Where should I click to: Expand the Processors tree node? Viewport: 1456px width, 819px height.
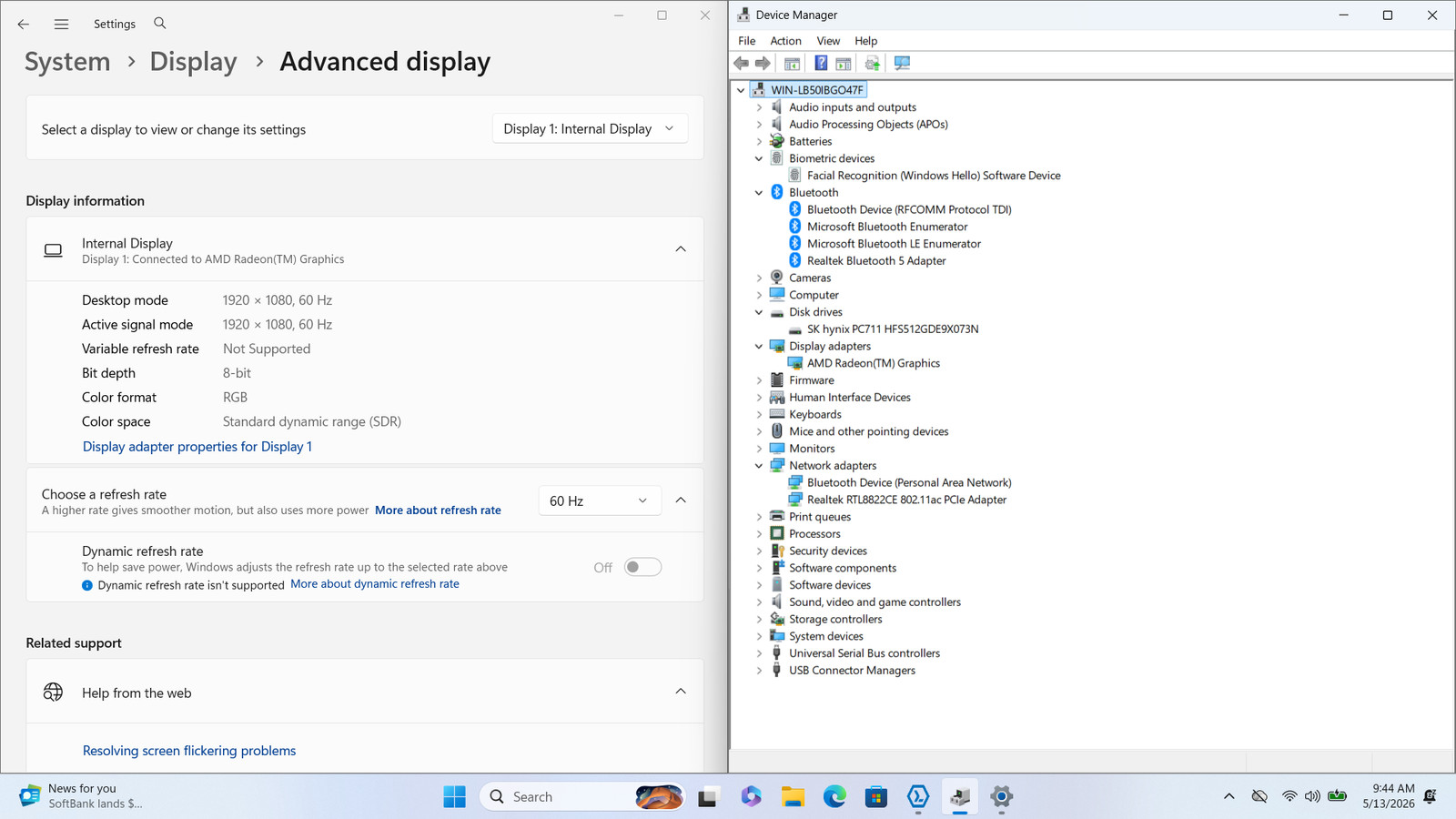click(x=759, y=534)
